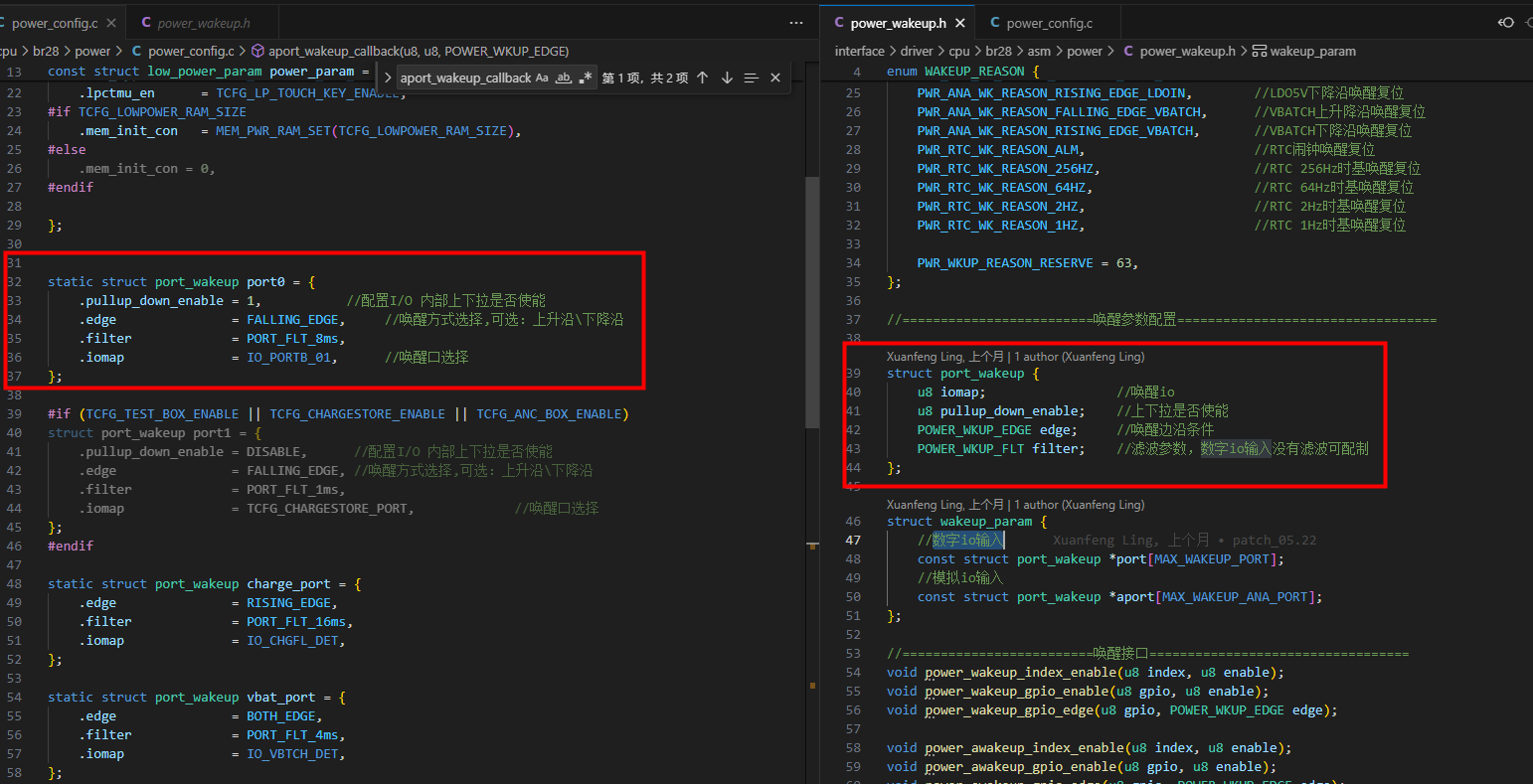
Task: Click line number 47 in the right editor
Action: tap(854, 541)
